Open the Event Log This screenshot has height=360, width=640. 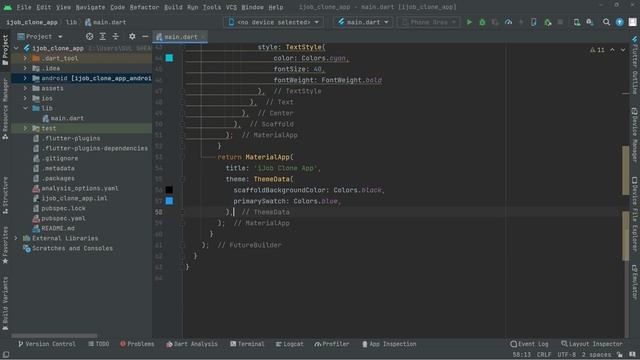coord(529,344)
